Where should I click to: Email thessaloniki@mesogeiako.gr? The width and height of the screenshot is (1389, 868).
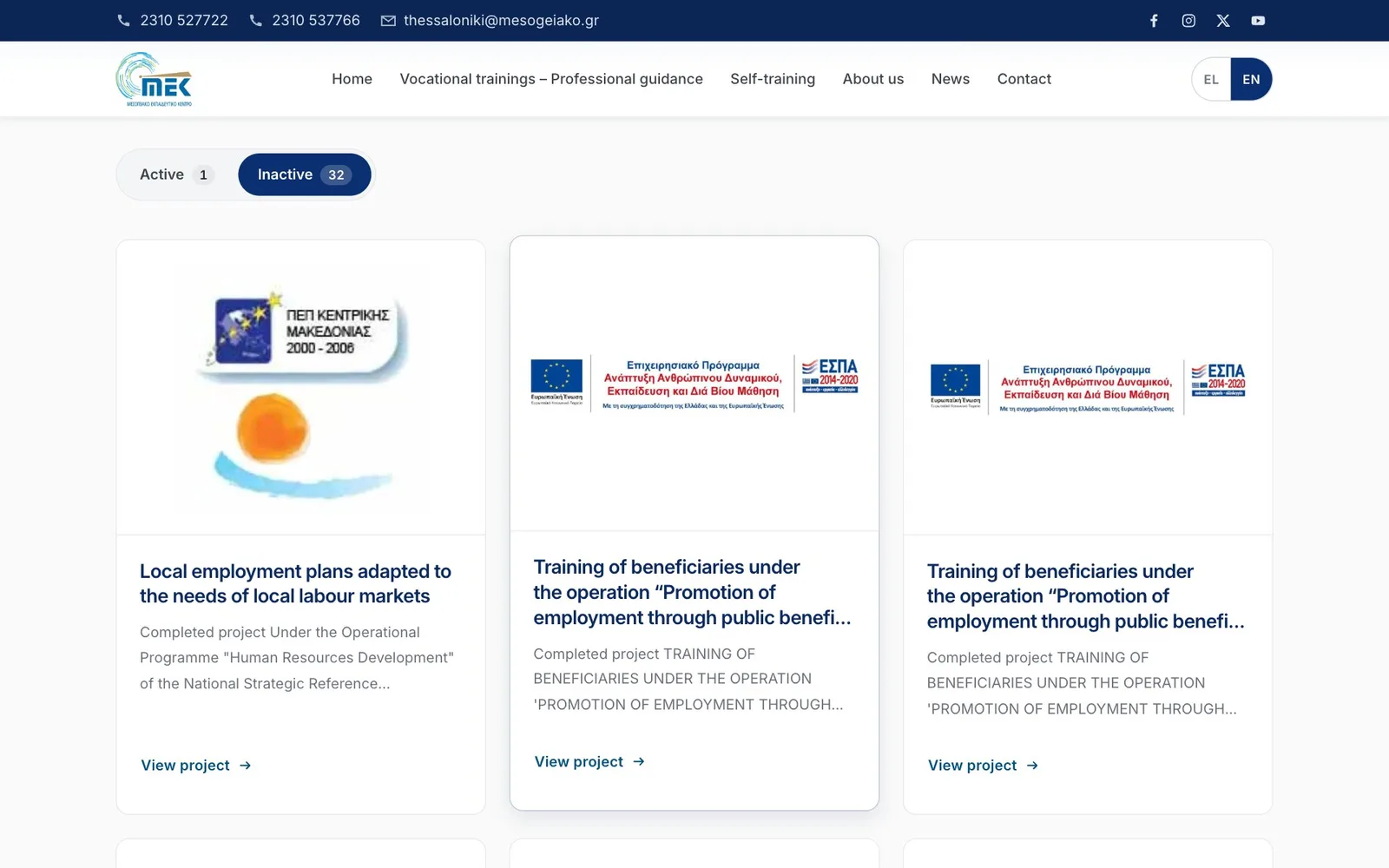pyautogui.click(x=501, y=21)
